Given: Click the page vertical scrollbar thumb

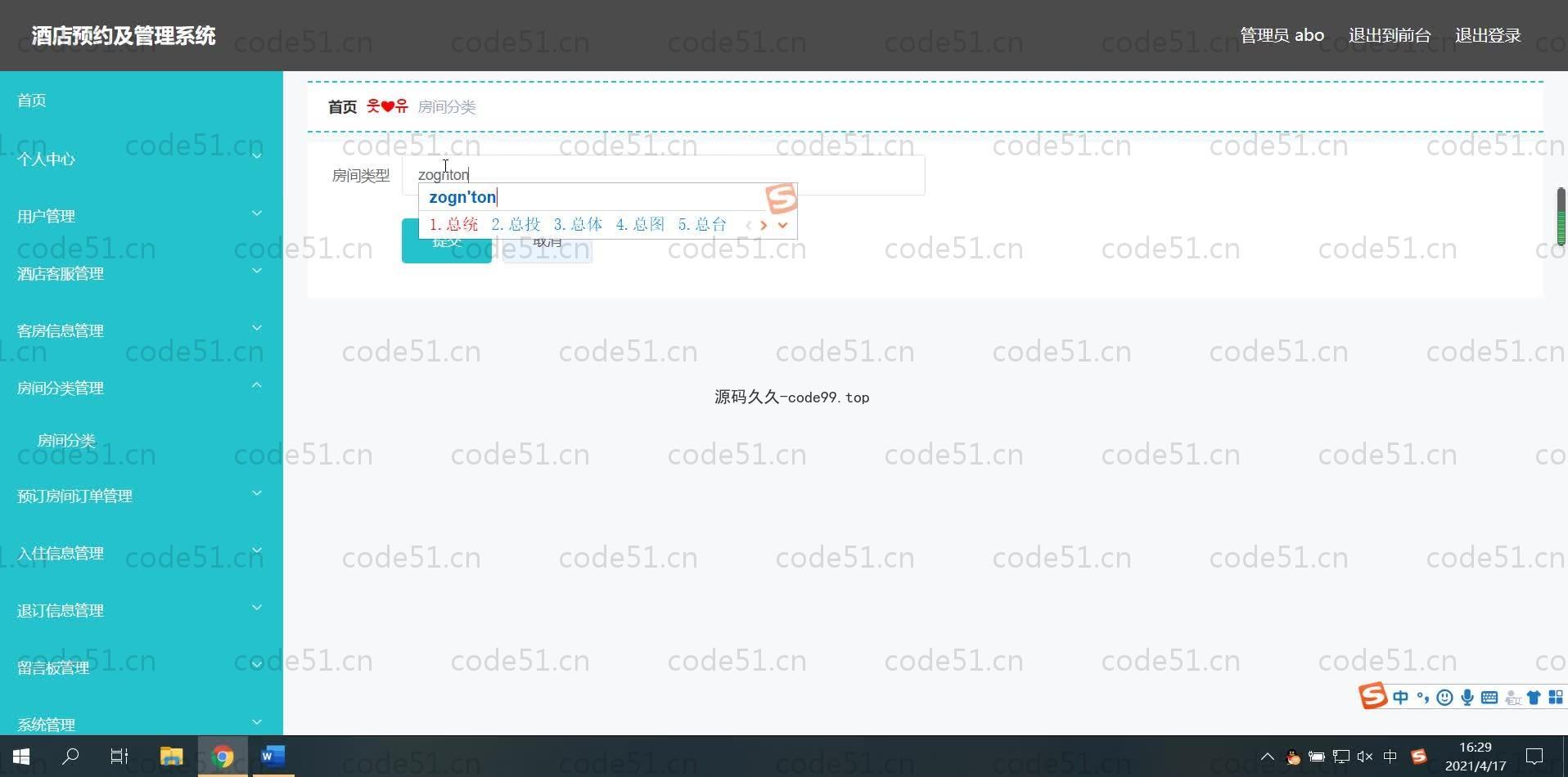Looking at the screenshot, I should pos(1561,217).
